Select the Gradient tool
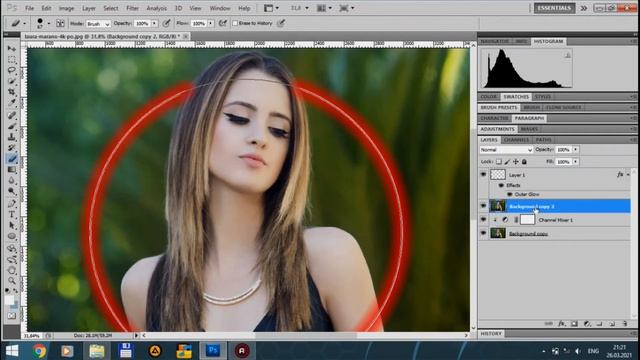Screen dimensions: 640x360 coord(11,170)
